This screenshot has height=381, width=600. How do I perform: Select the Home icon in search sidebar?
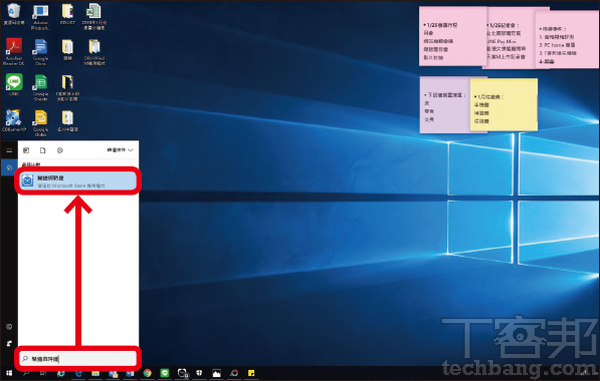pyautogui.click(x=9, y=168)
